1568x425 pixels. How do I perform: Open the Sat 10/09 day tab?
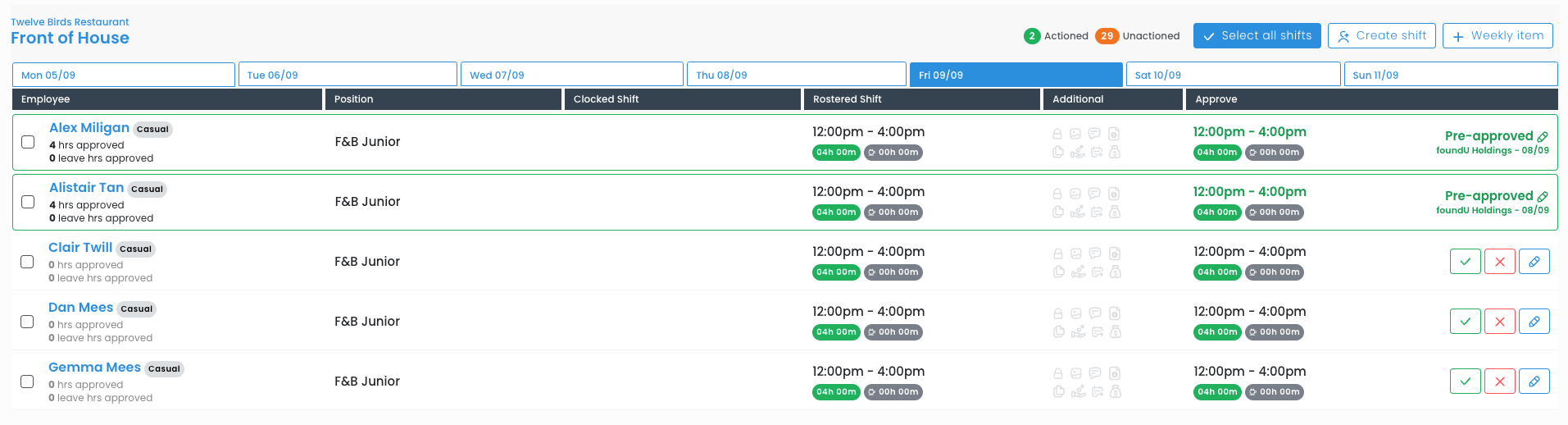point(1232,75)
